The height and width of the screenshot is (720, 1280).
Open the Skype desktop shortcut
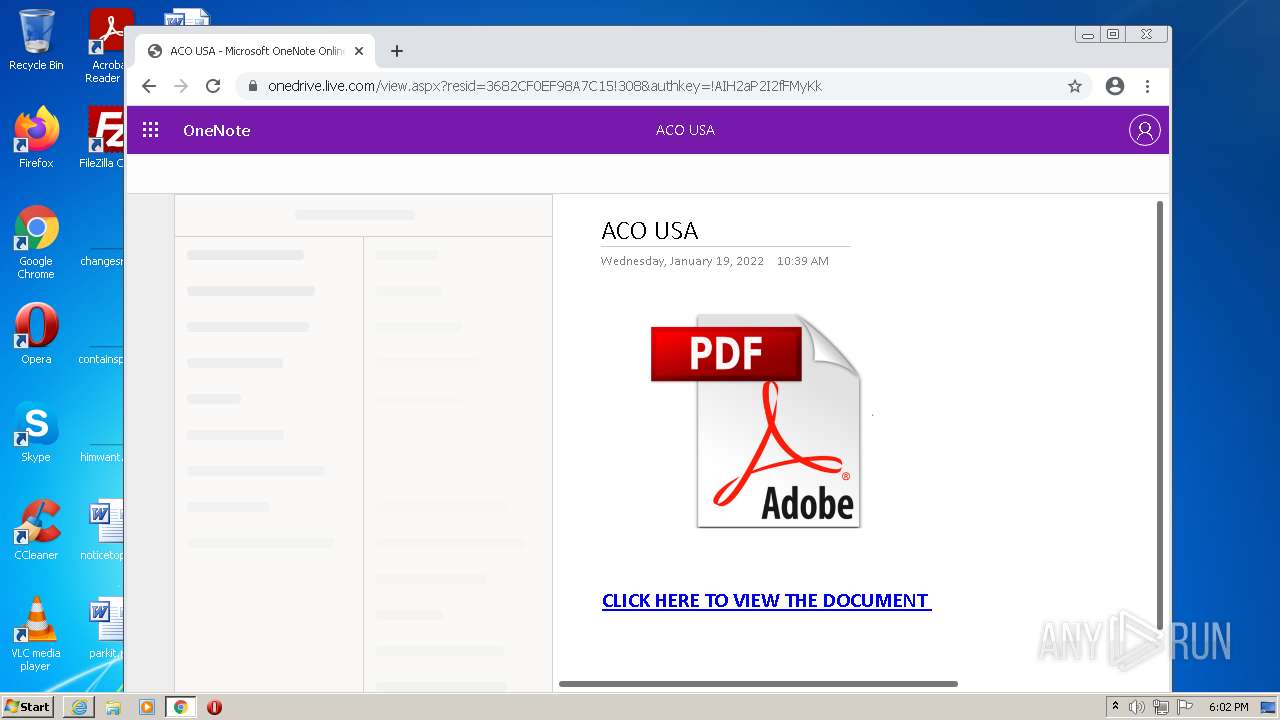tap(36, 432)
